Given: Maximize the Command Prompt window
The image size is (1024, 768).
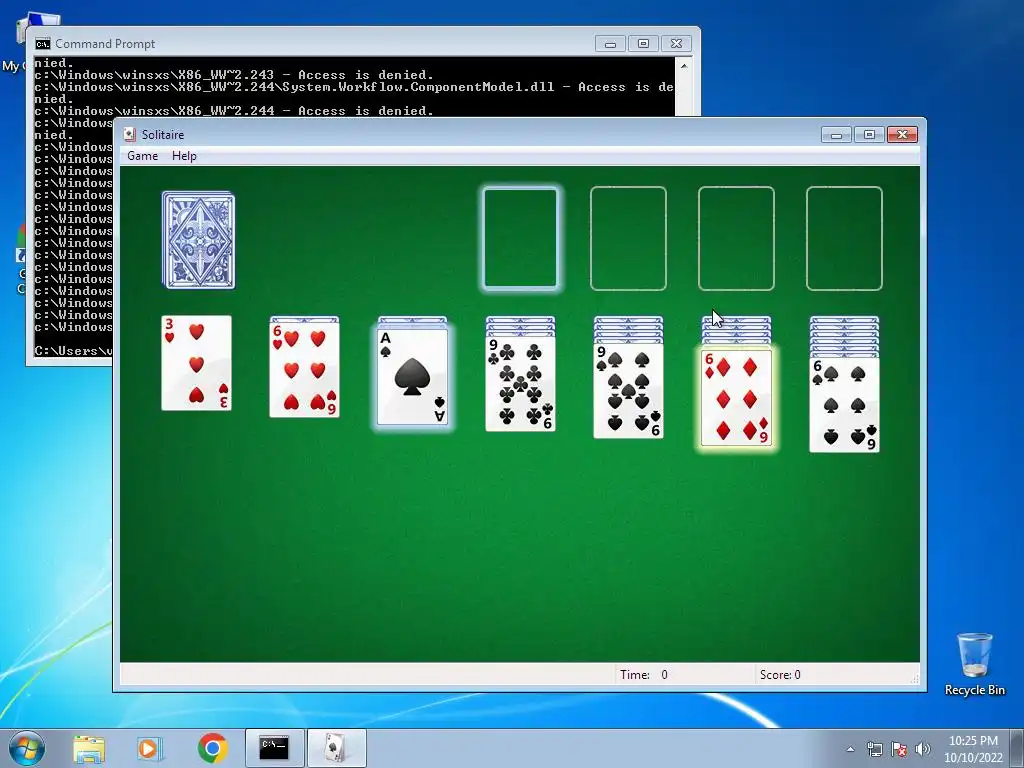Looking at the screenshot, I should pos(643,44).
